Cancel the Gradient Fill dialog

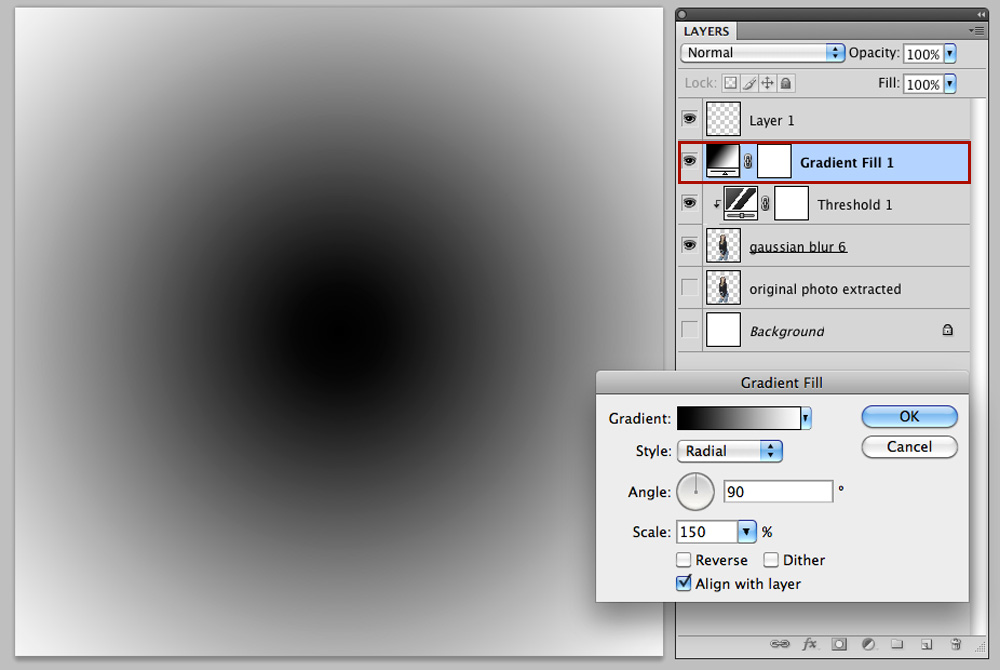click(x=909, y=446)
